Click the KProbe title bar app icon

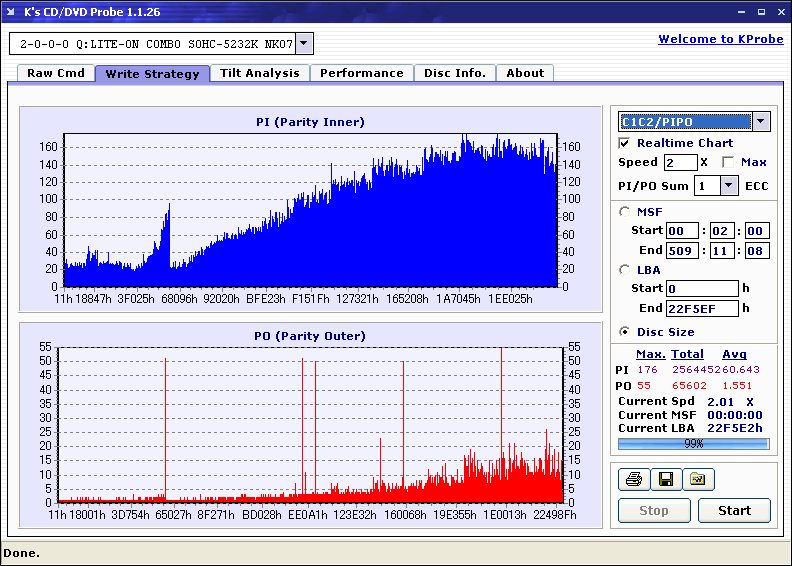point(12,12)
